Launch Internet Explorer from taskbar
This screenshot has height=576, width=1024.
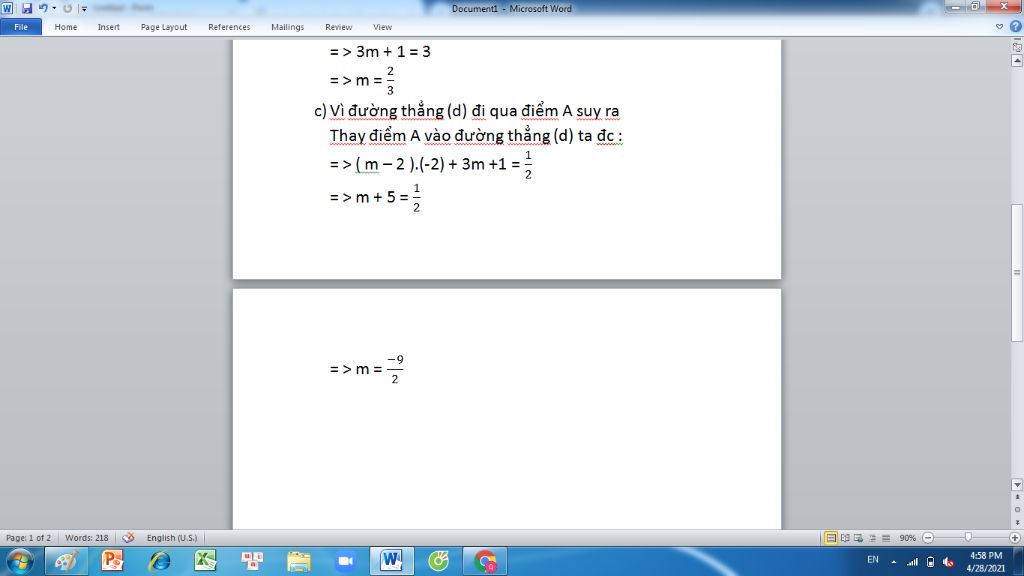point(159,562)
